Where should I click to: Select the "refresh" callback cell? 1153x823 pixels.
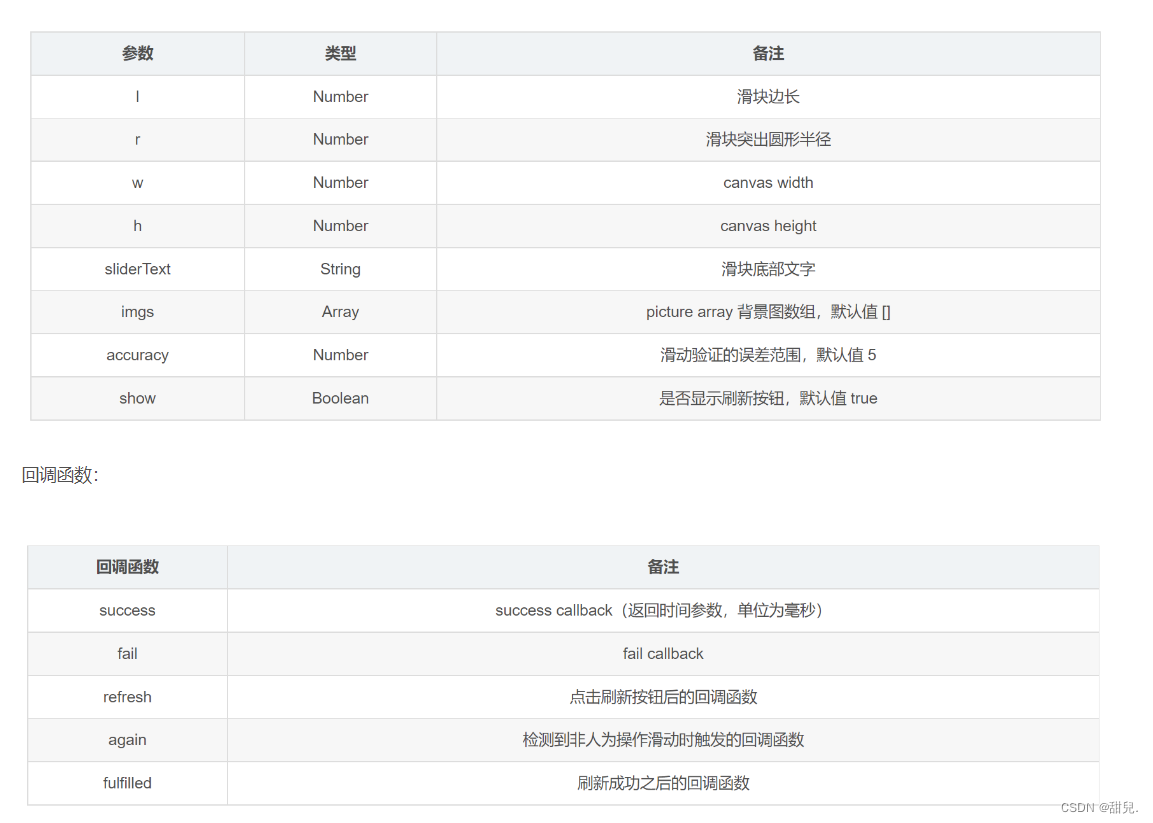tap(127, 696)
